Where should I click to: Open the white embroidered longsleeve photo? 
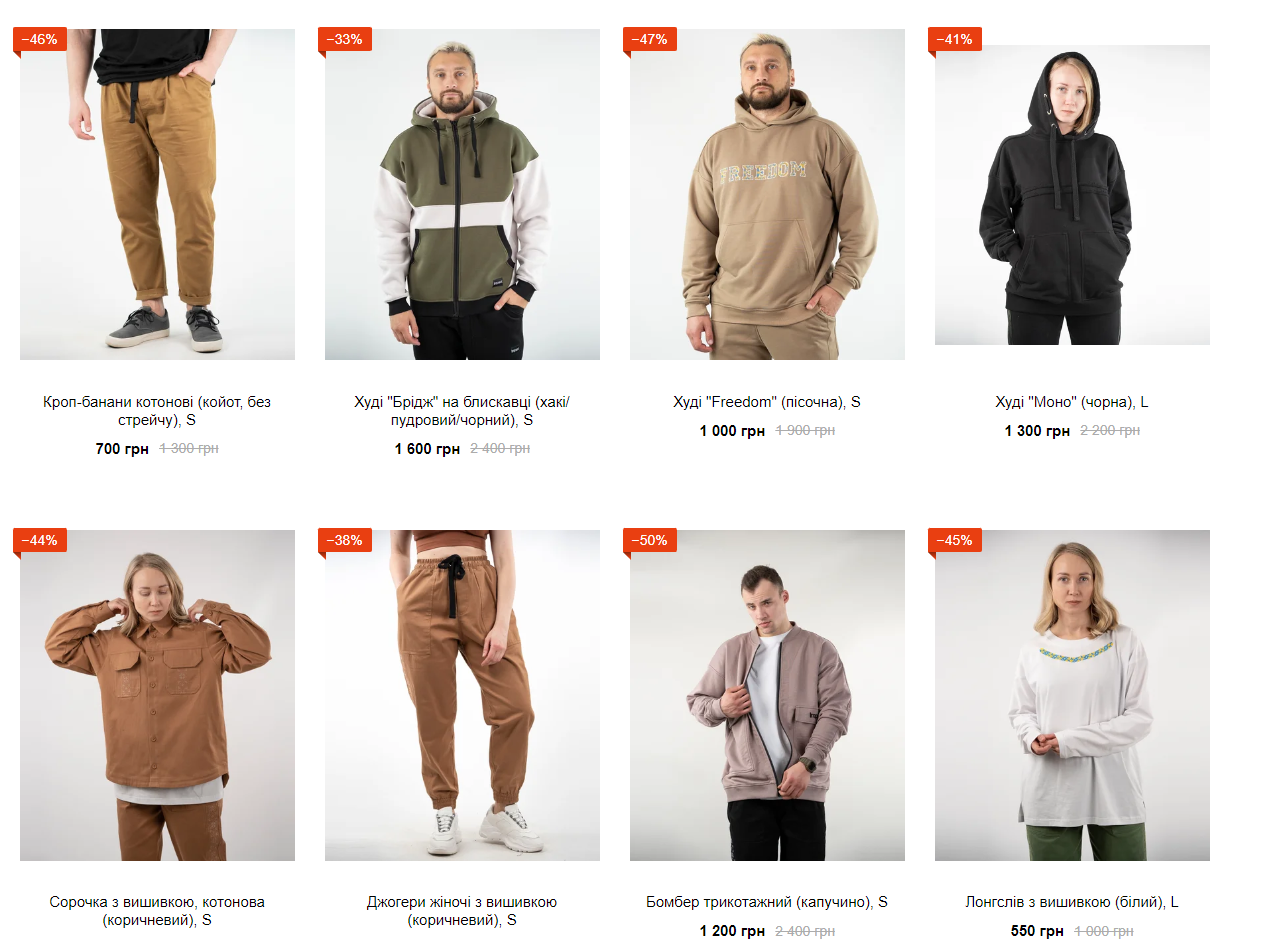[x=1072, y=695]
